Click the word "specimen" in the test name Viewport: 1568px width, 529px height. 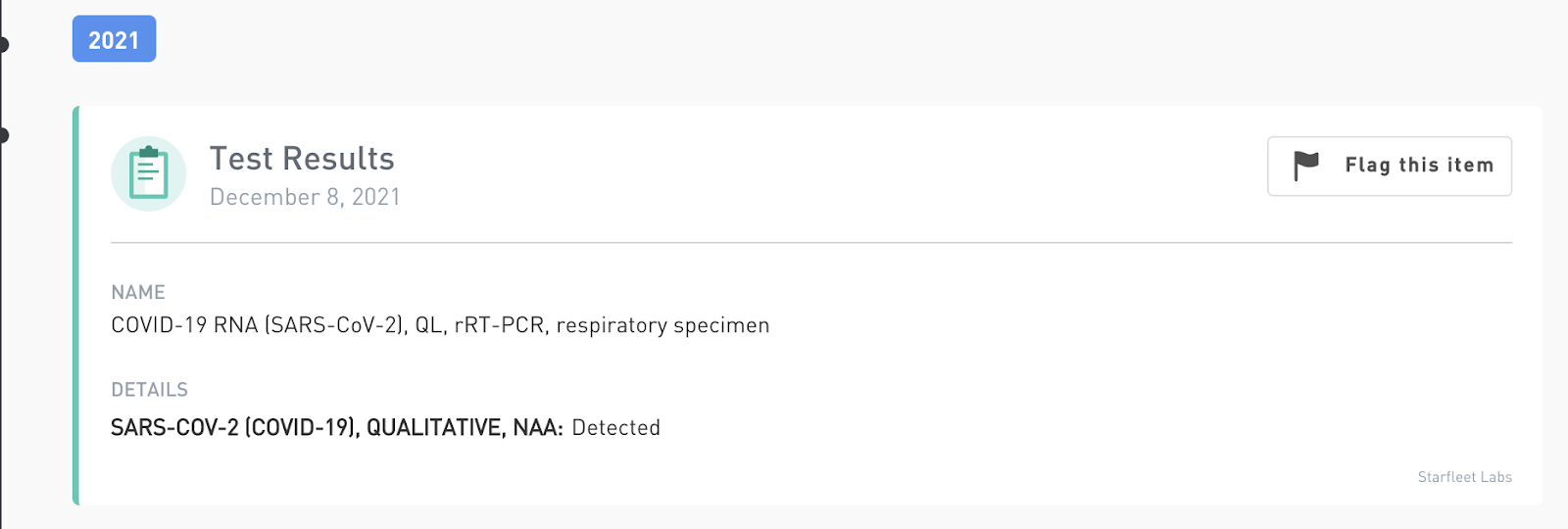(x=722, y=325)
